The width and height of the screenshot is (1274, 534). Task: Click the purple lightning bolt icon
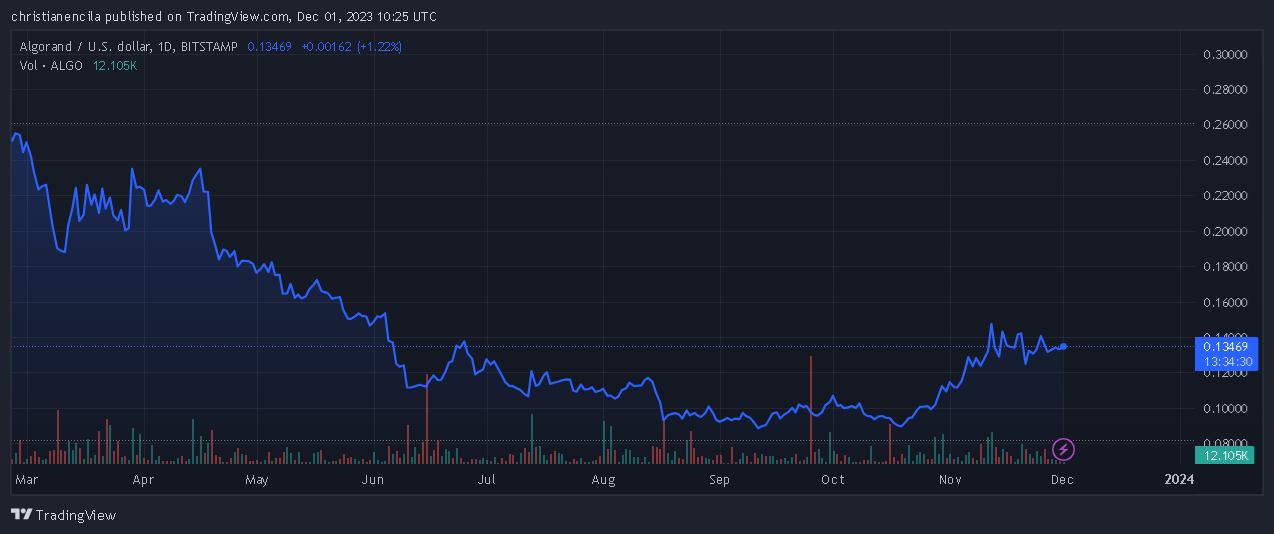[x=1064, y=450]
